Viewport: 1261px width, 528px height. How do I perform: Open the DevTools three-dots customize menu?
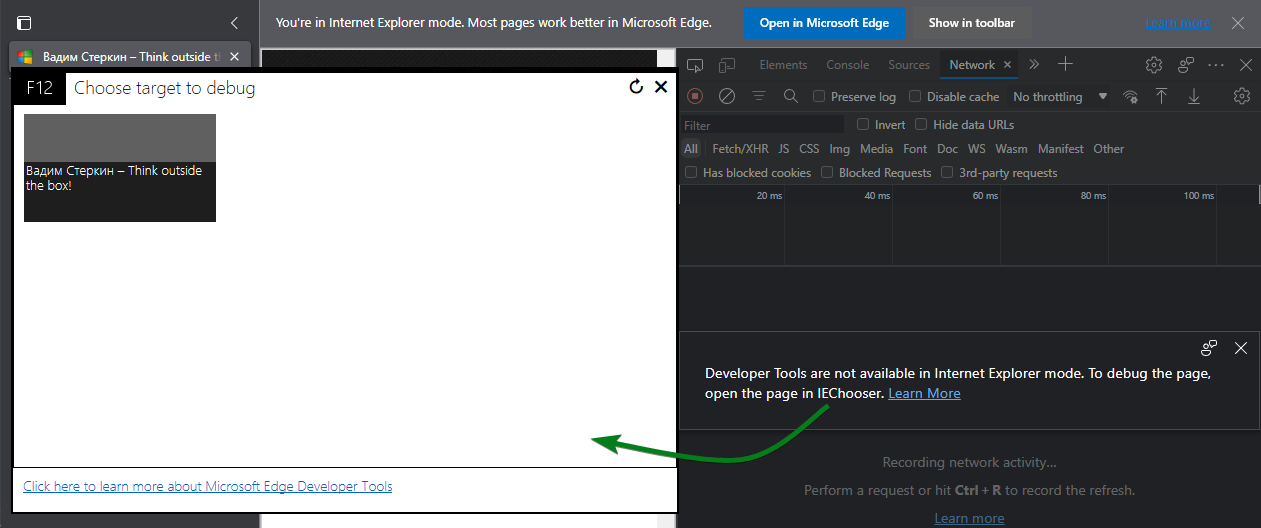1216,65
